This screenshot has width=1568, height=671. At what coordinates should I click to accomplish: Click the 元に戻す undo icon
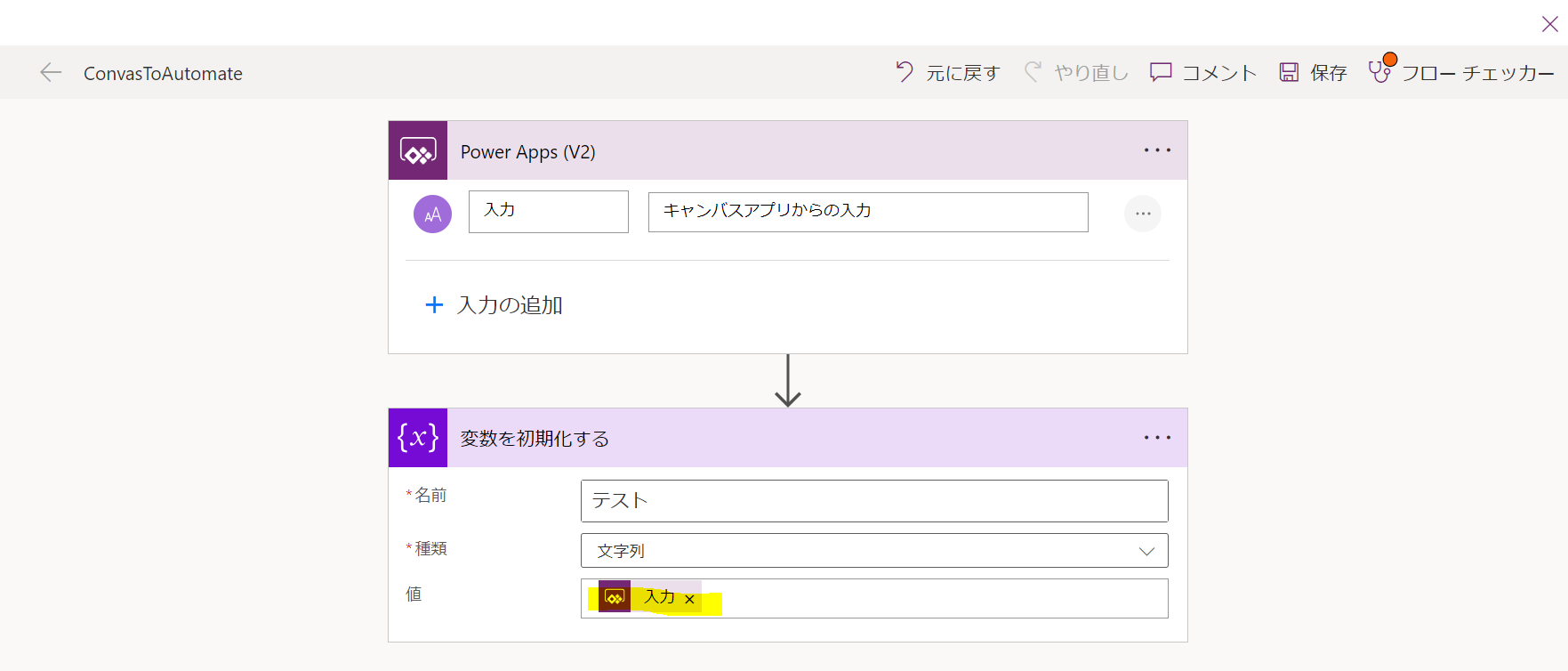coord(905,72)
